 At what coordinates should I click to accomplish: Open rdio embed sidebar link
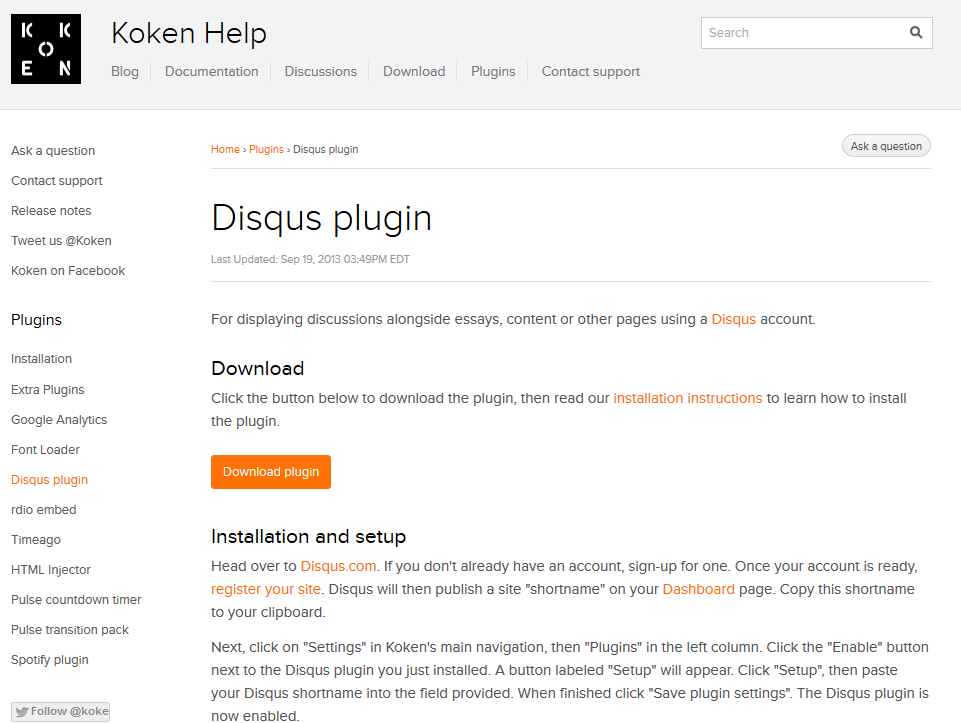pyautogui.click(x=44, y=510)
